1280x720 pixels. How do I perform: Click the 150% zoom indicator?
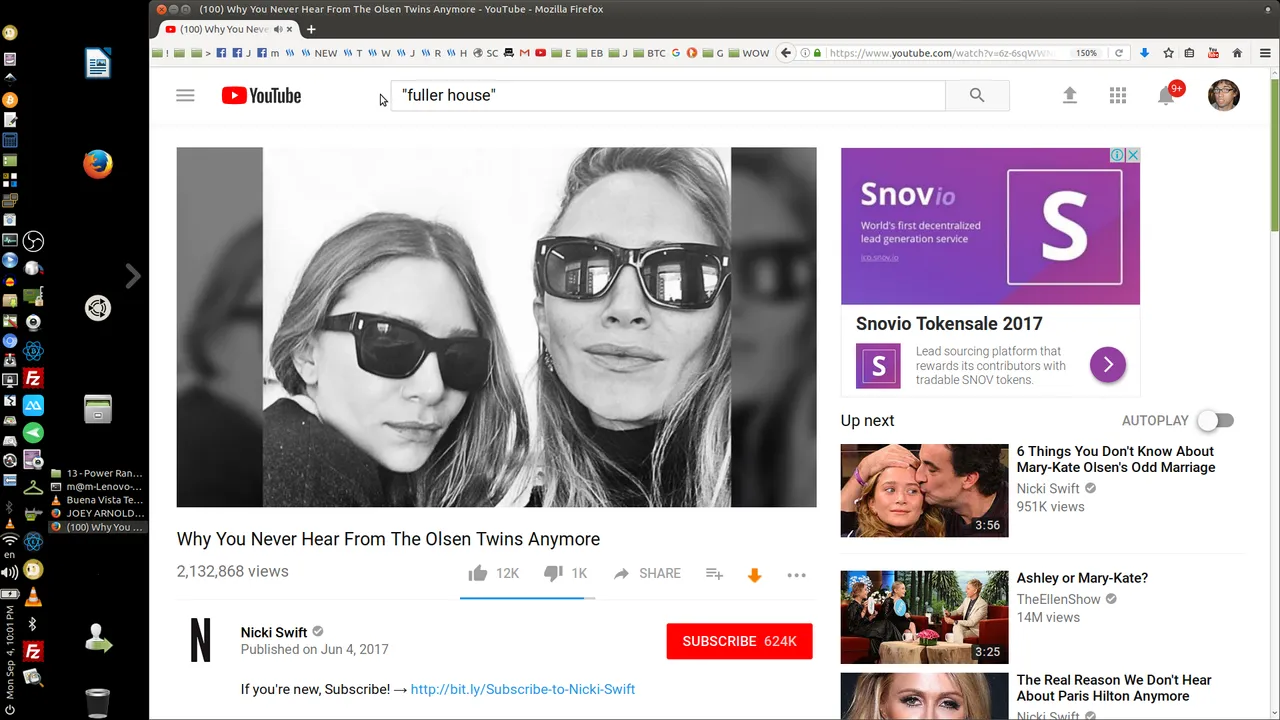click(1087, 53)
